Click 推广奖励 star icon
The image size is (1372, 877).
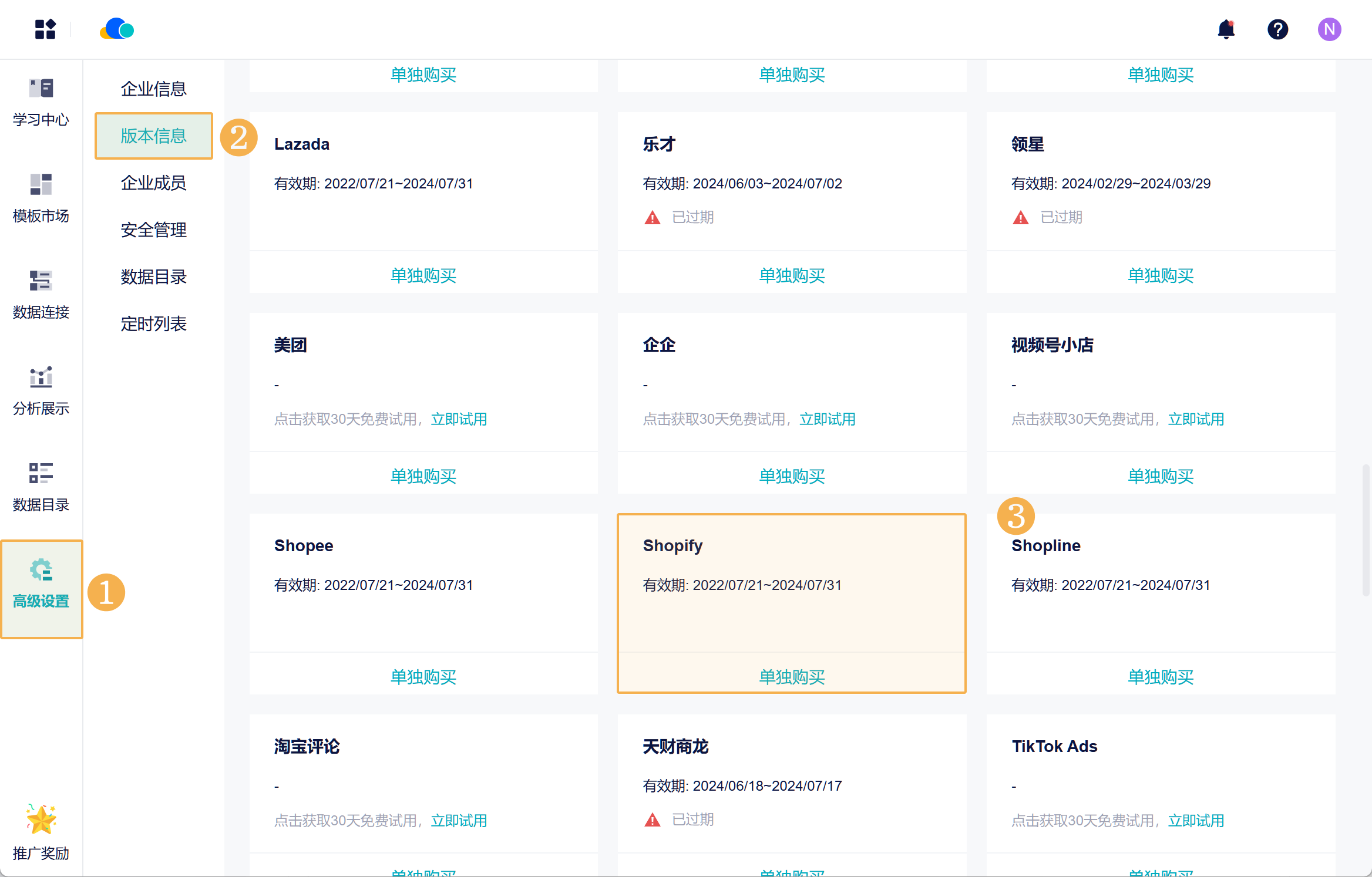click(x=41, y=819)
